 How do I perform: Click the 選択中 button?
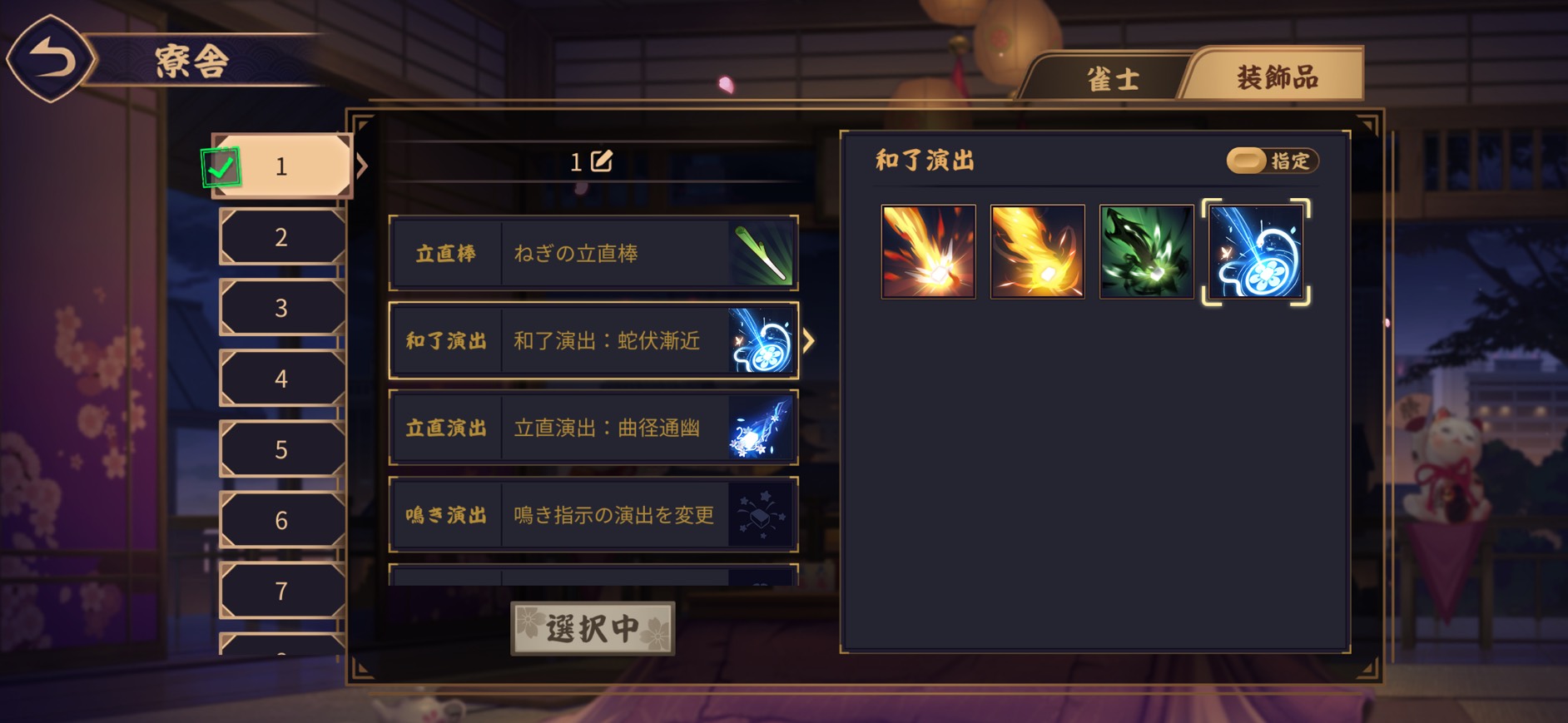[x=593, y=628]
